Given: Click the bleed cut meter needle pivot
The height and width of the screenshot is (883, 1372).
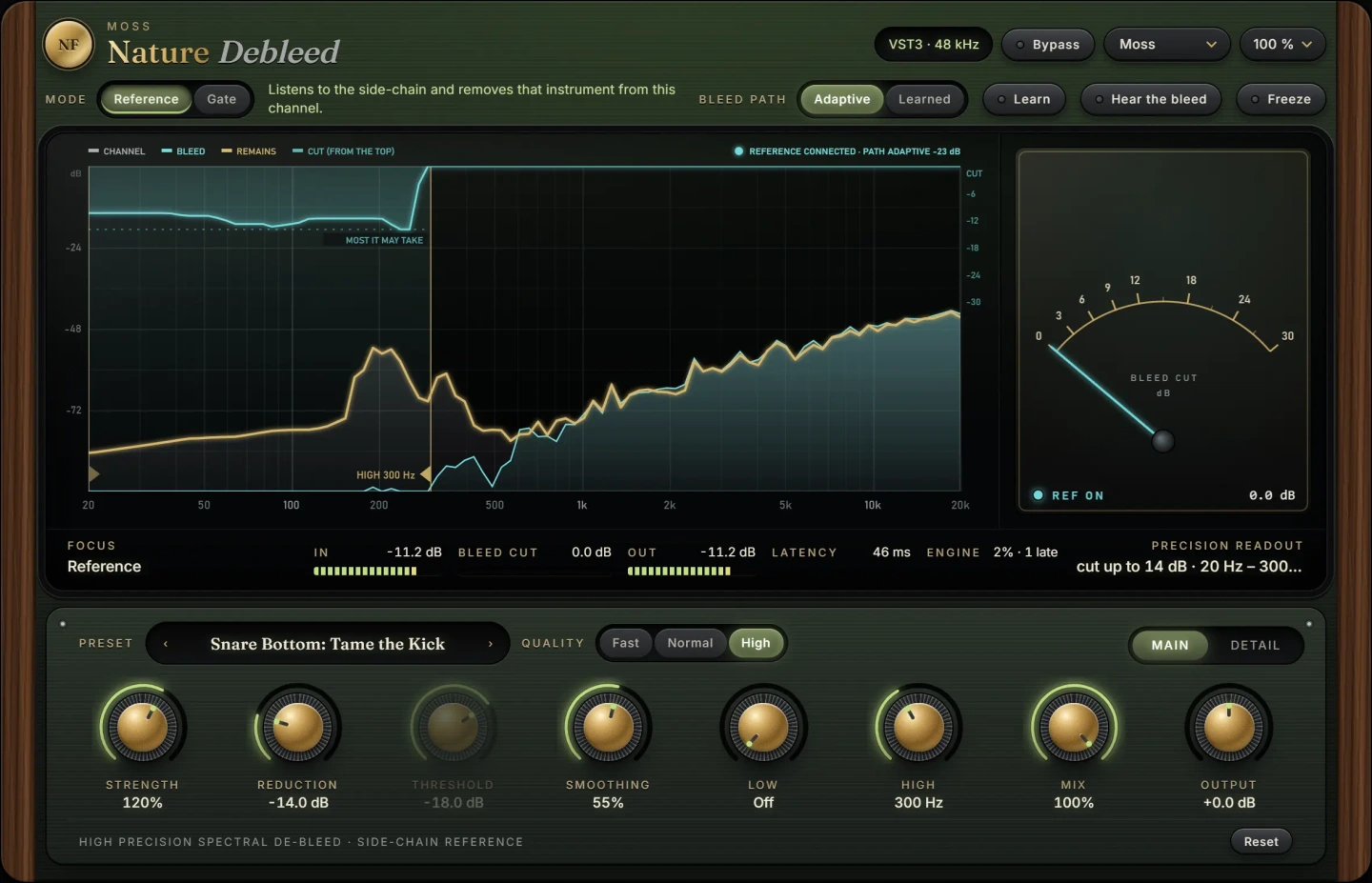Looking at the screenshot, I should coord(1162,441).
